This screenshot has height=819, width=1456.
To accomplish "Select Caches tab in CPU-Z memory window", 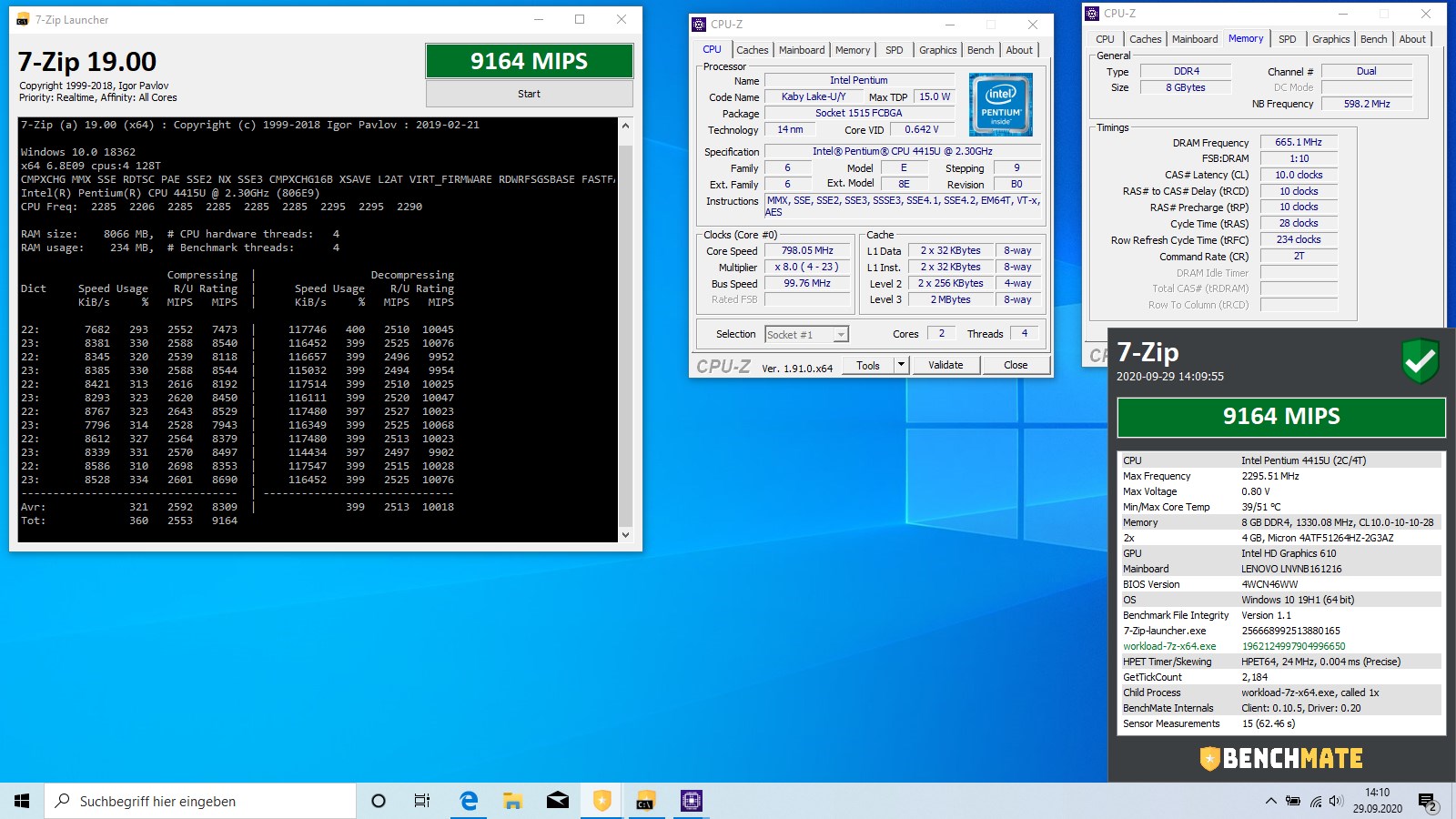I will point(1146,39).
